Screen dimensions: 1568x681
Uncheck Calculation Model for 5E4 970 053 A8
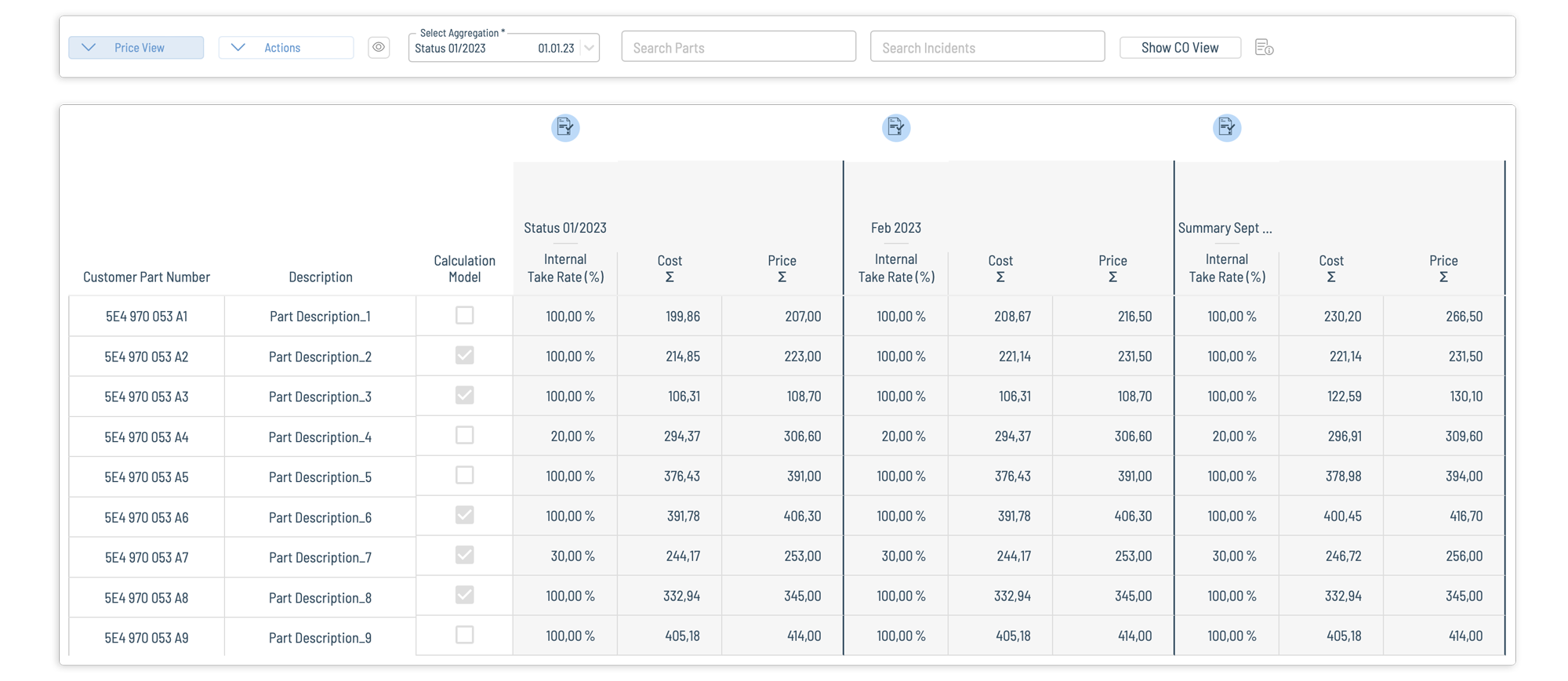click(x=465, y=595)
